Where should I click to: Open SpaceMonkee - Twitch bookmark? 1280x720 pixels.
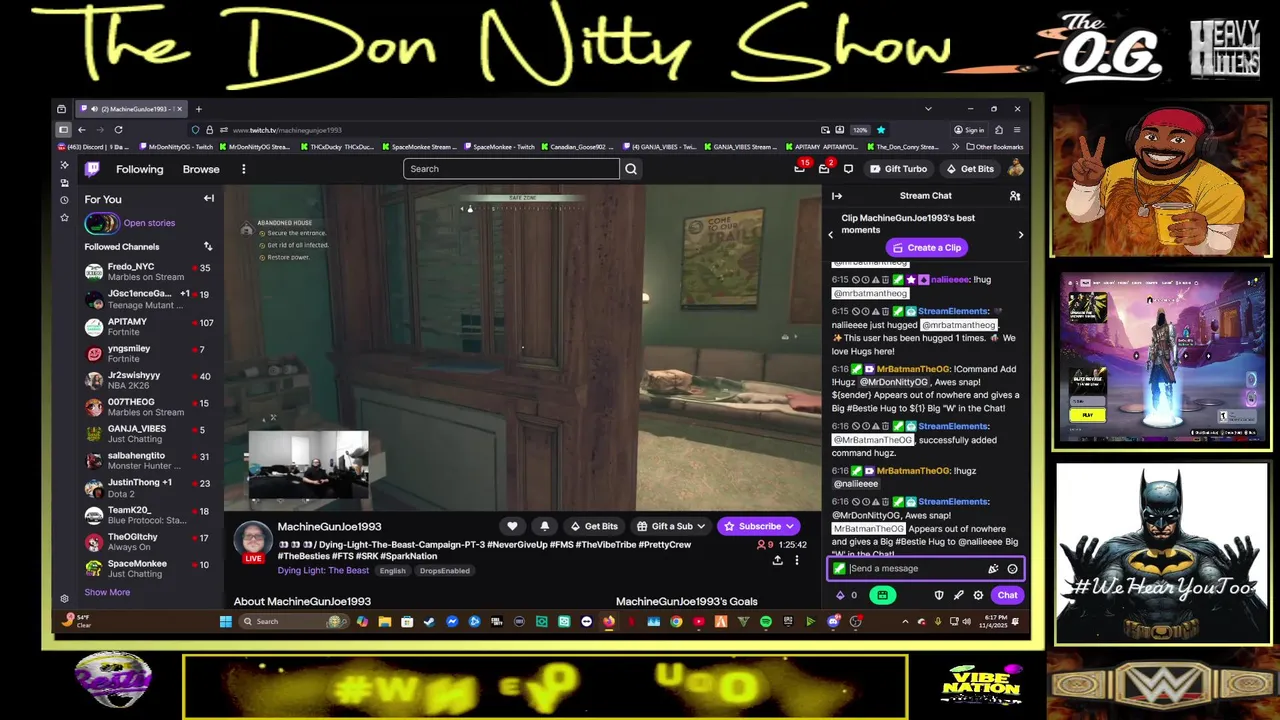pos(502,147)
